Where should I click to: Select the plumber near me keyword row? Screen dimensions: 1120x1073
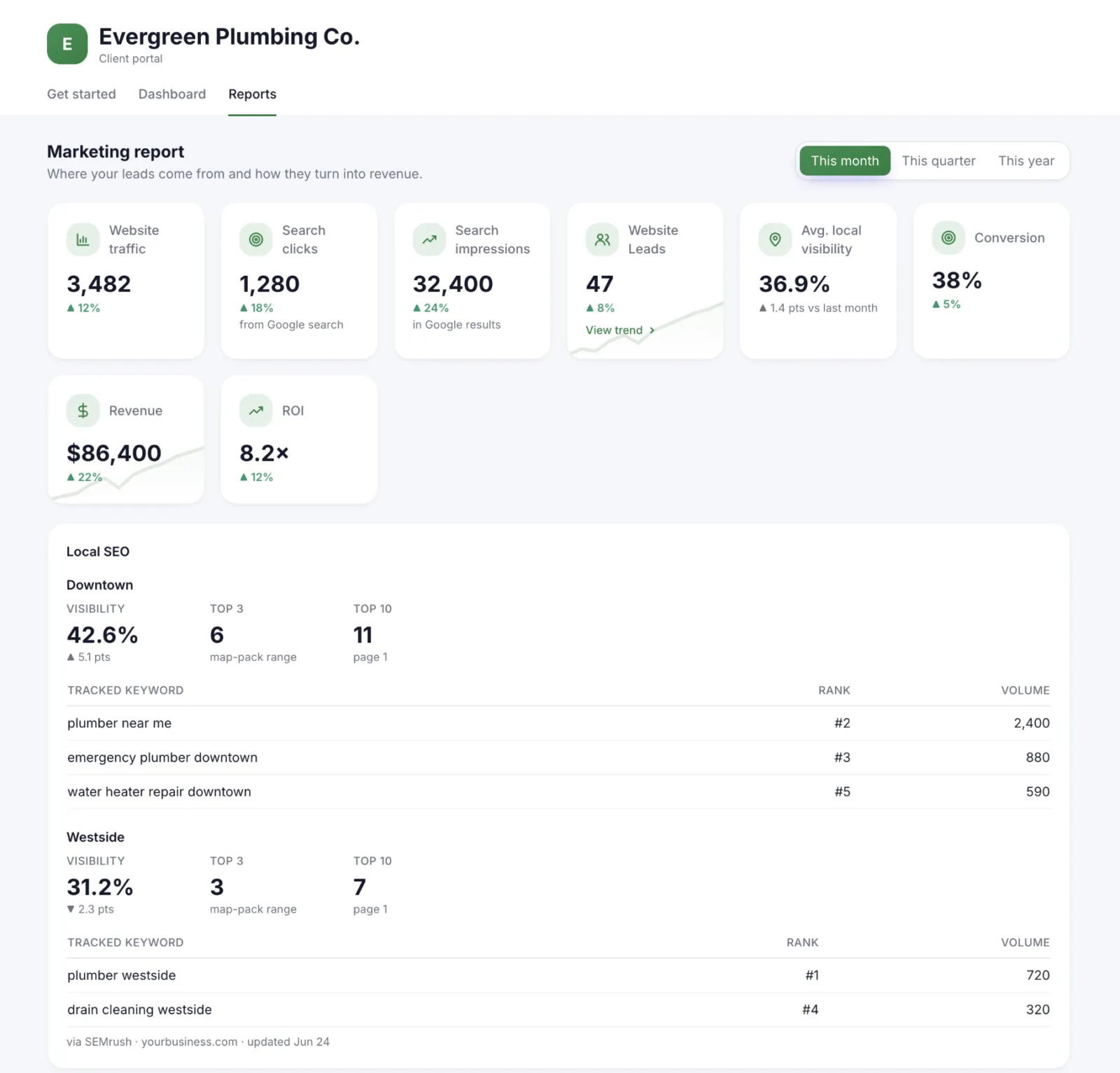559,723
